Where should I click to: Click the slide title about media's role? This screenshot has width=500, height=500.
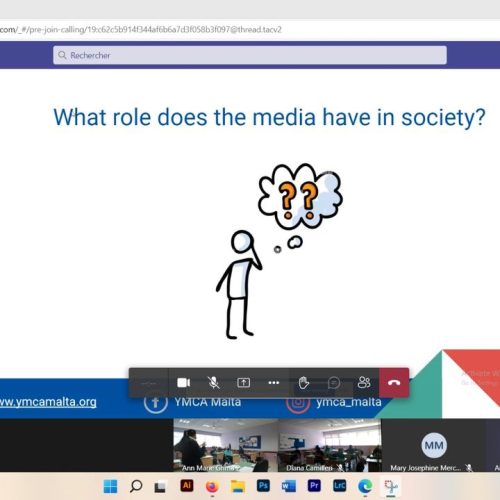pos(269,117)
